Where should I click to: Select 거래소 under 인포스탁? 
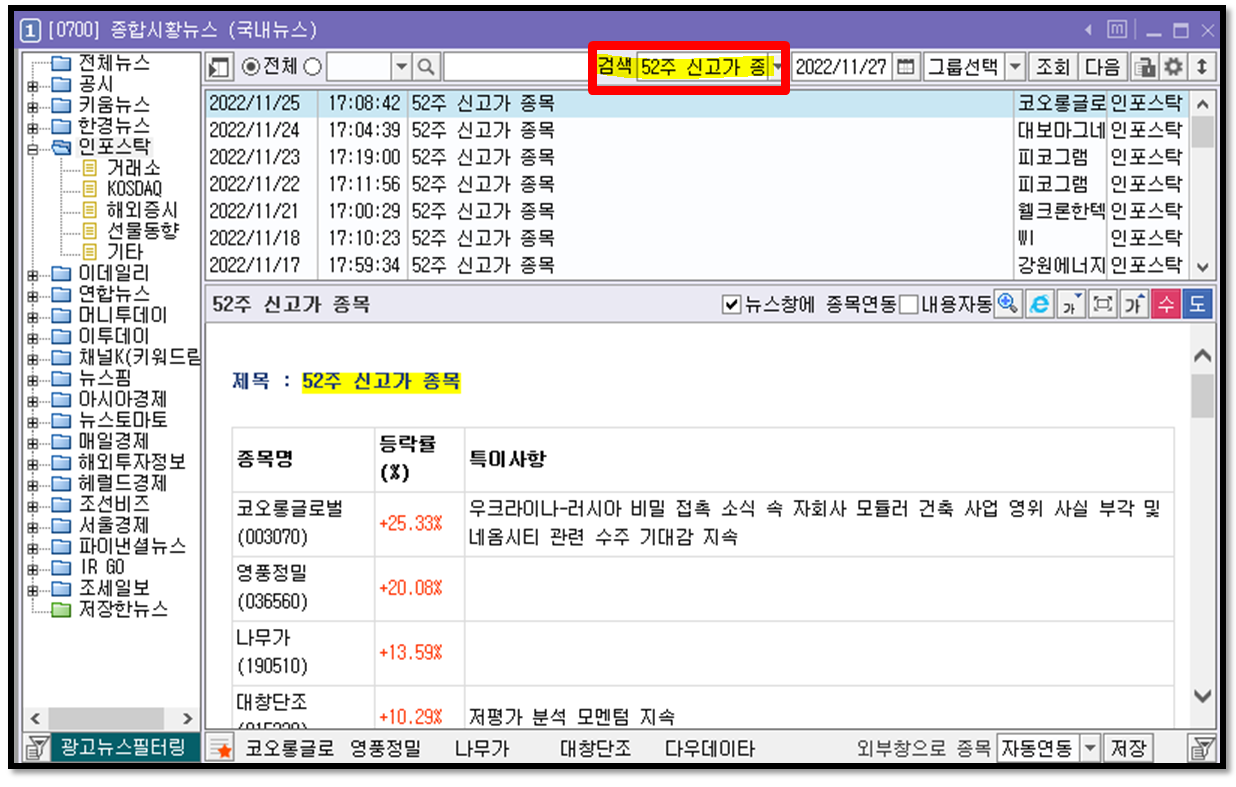[133, 168]
